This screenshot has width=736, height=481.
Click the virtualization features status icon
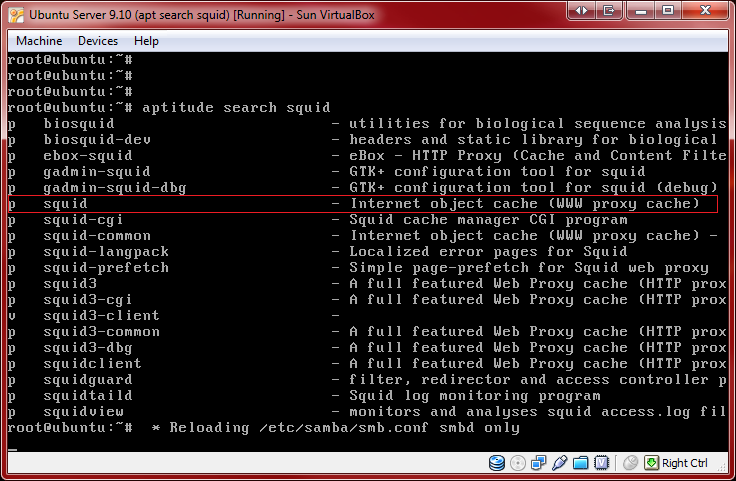tap(602, 463)
